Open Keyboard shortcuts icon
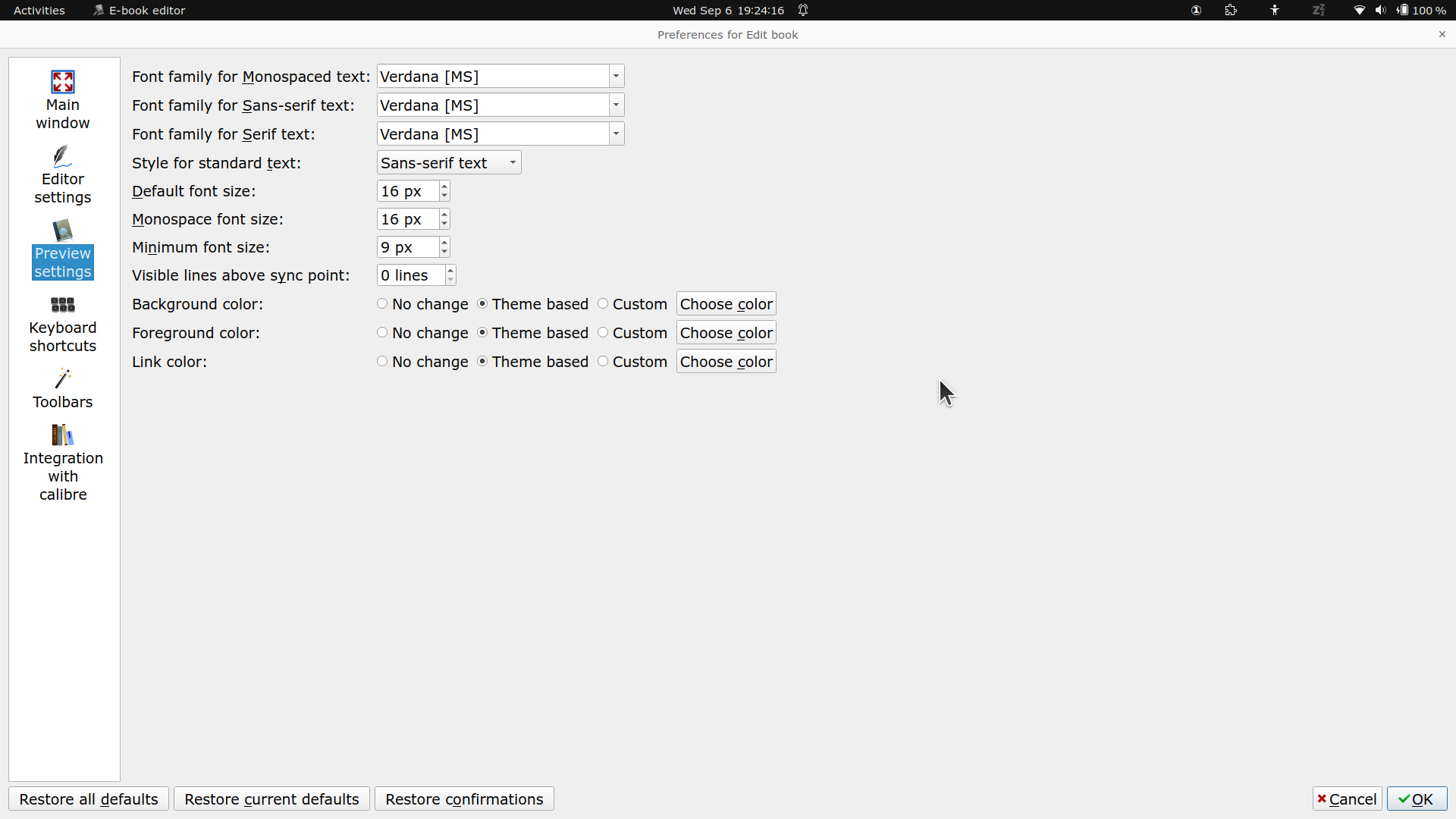Viewport: 1456px width, 819px height. (x=62, y=305)
